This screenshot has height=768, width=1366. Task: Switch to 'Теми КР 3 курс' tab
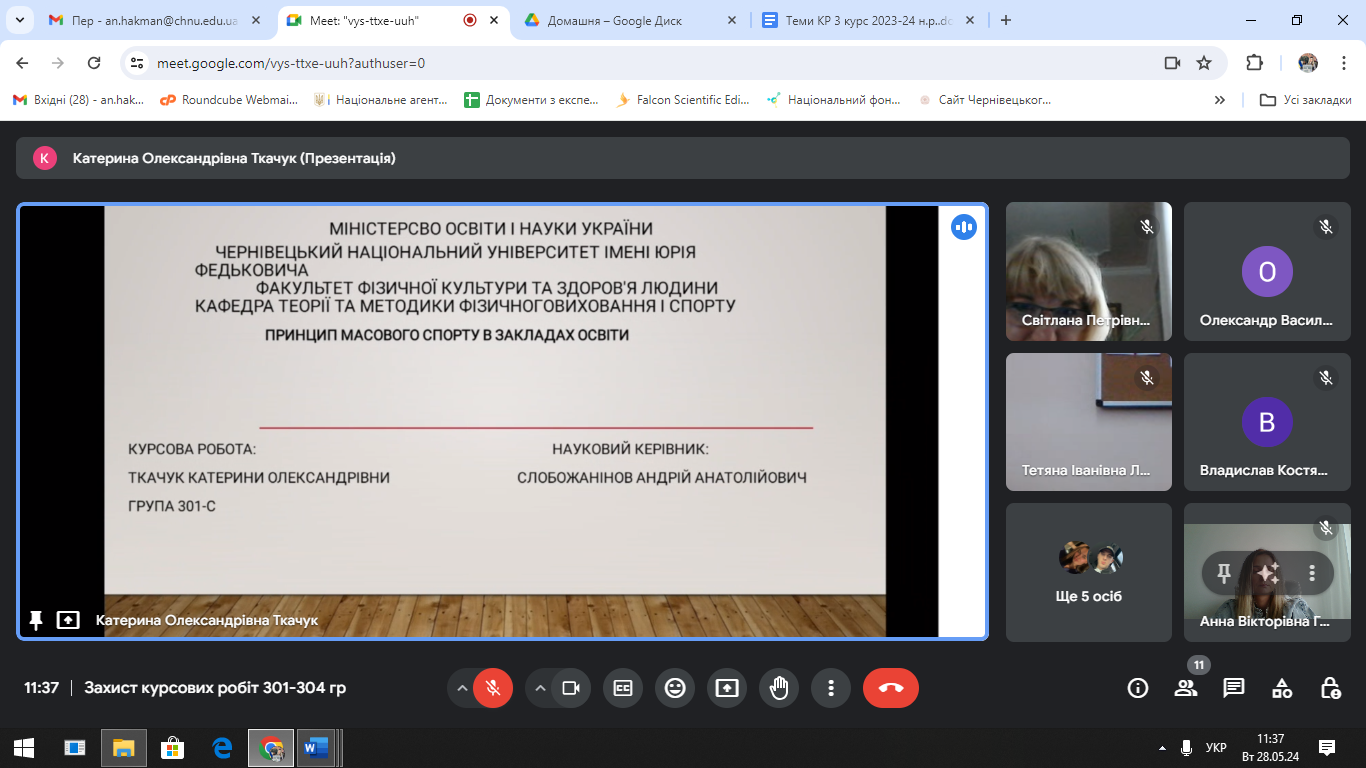click(x=868, y=20)
